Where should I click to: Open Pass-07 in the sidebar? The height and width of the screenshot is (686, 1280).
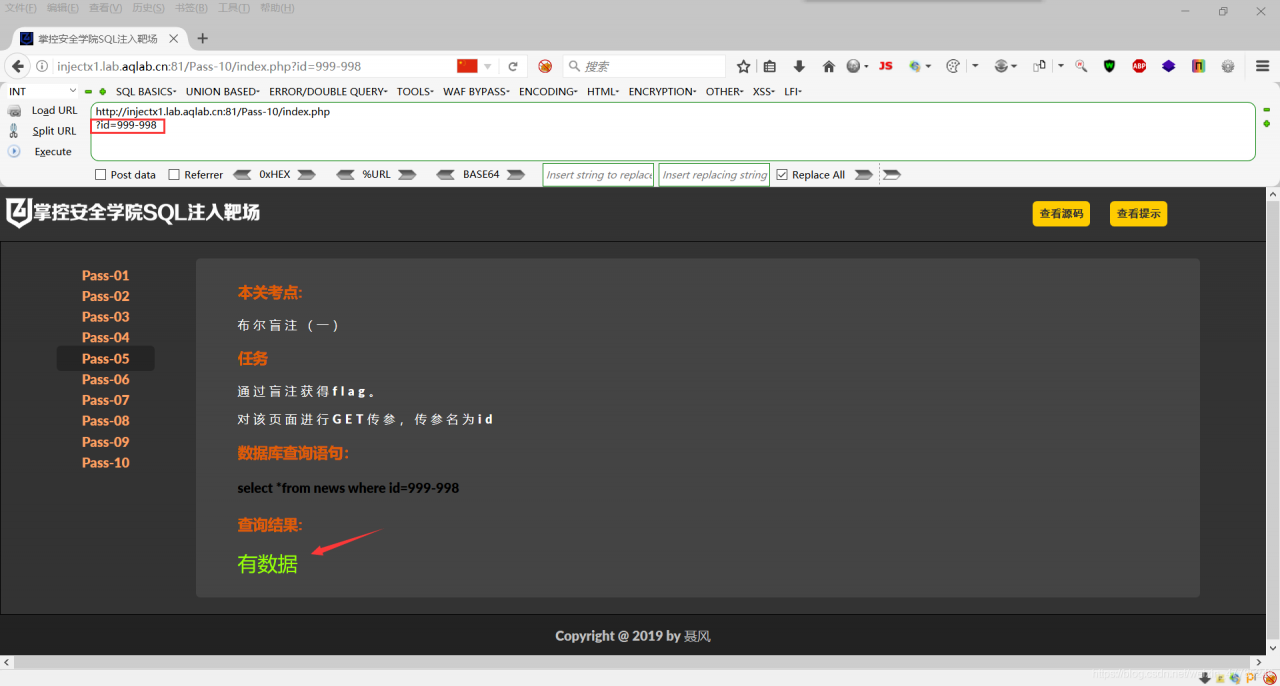coord(105,399)
